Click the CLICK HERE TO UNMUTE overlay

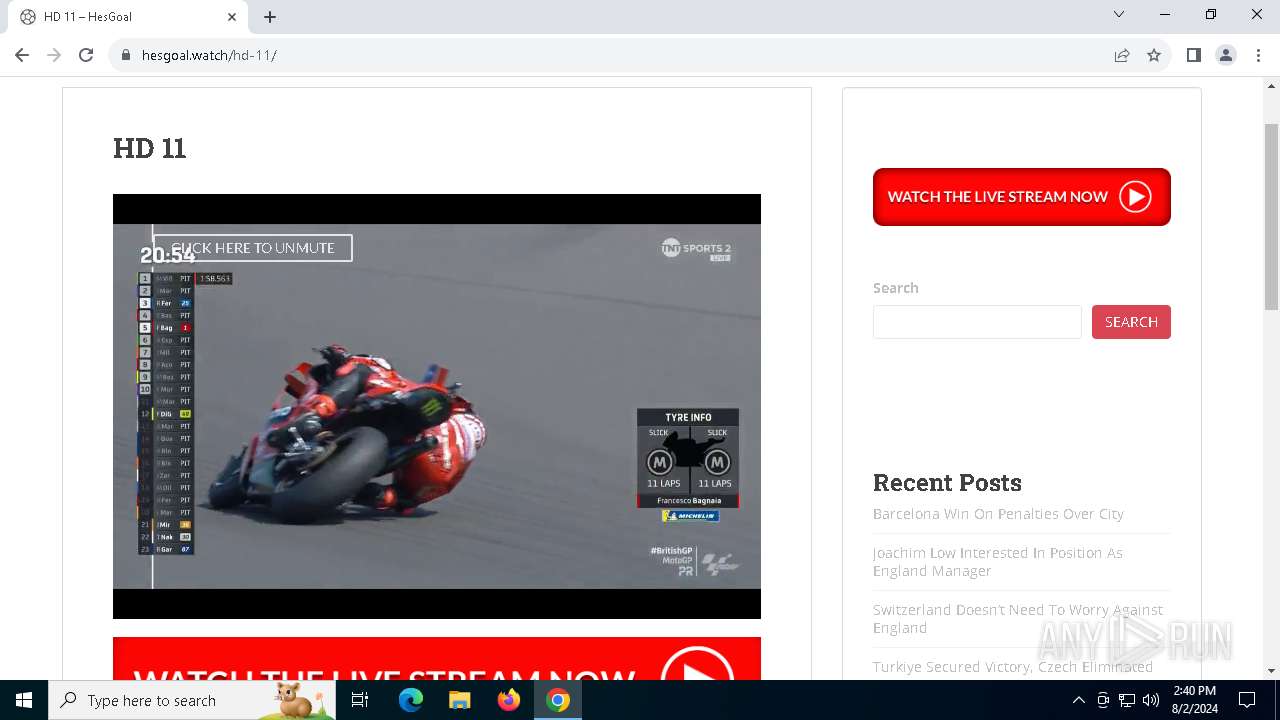[252, 248]
